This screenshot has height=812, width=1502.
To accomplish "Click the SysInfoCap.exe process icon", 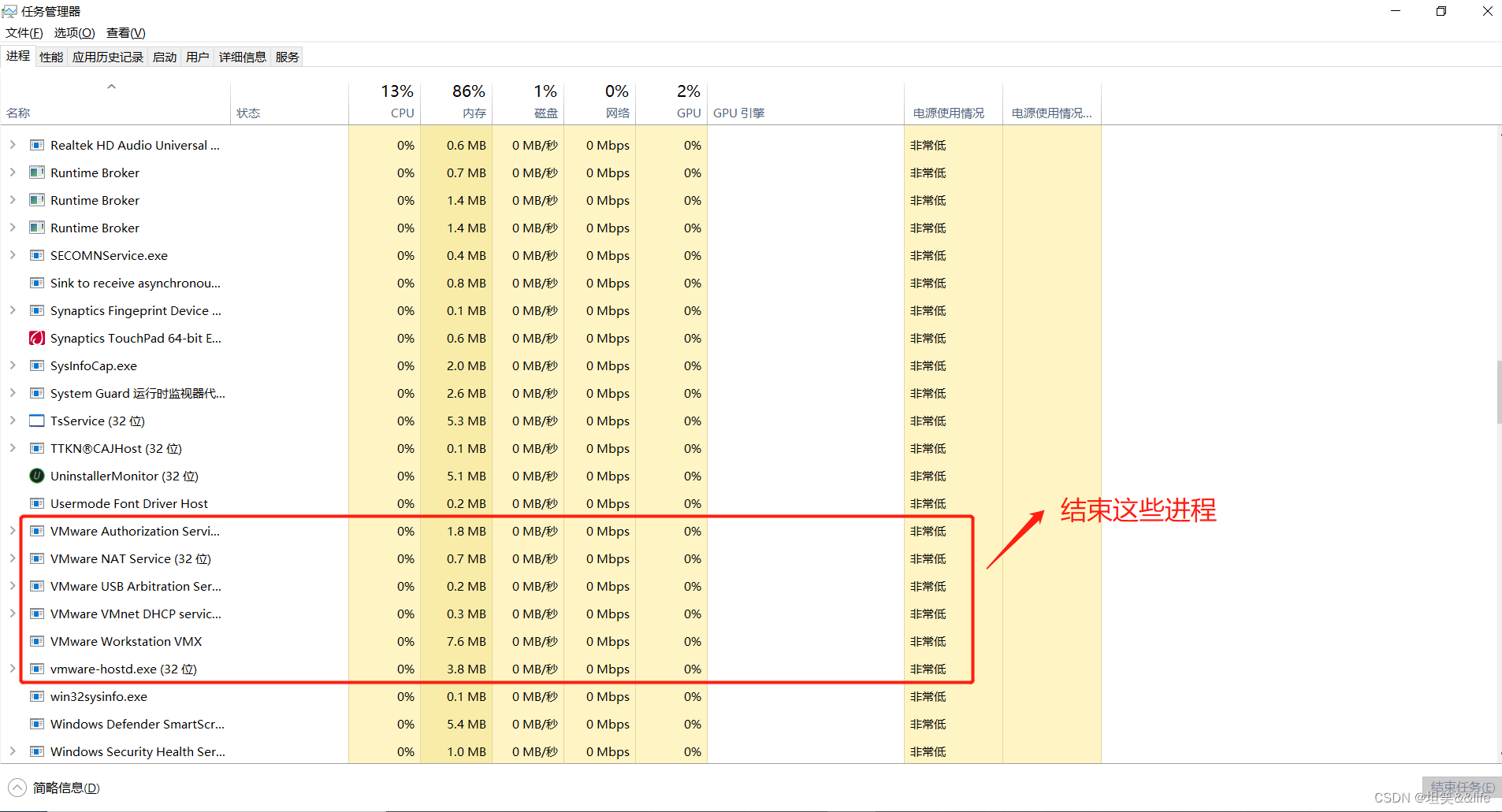I will point(36,365).
